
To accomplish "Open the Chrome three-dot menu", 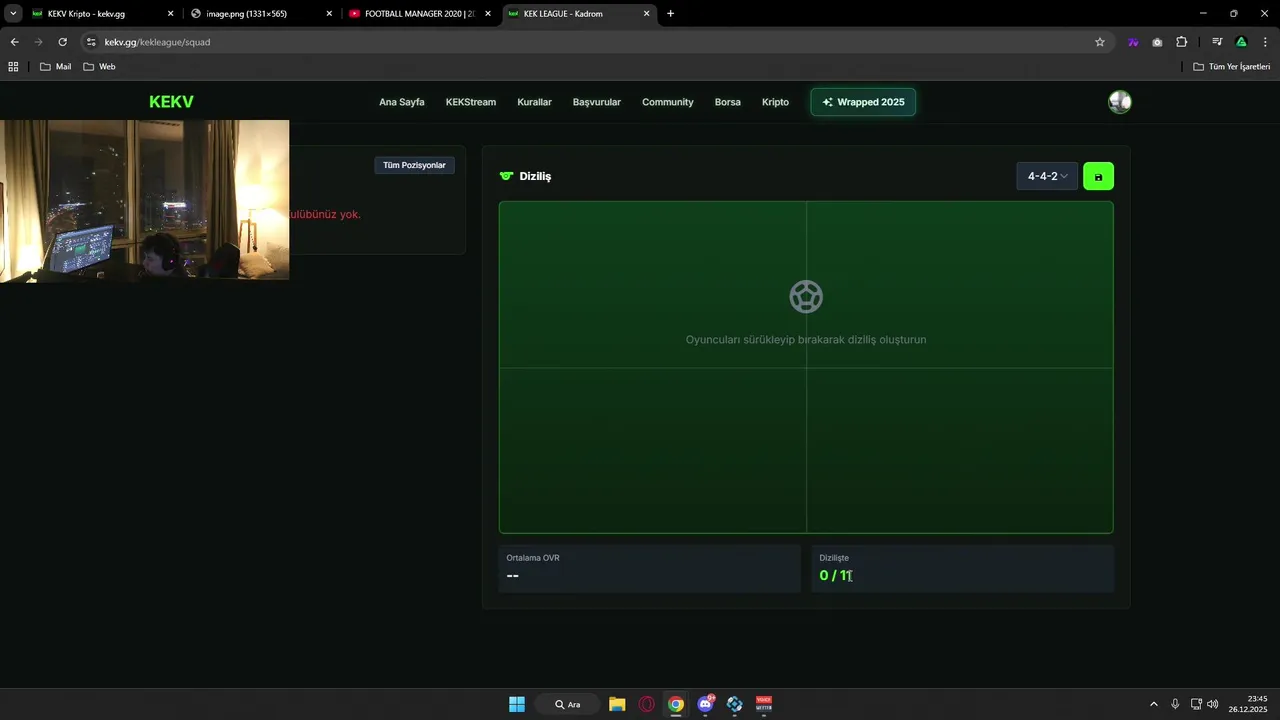I will coord(1266,42).
